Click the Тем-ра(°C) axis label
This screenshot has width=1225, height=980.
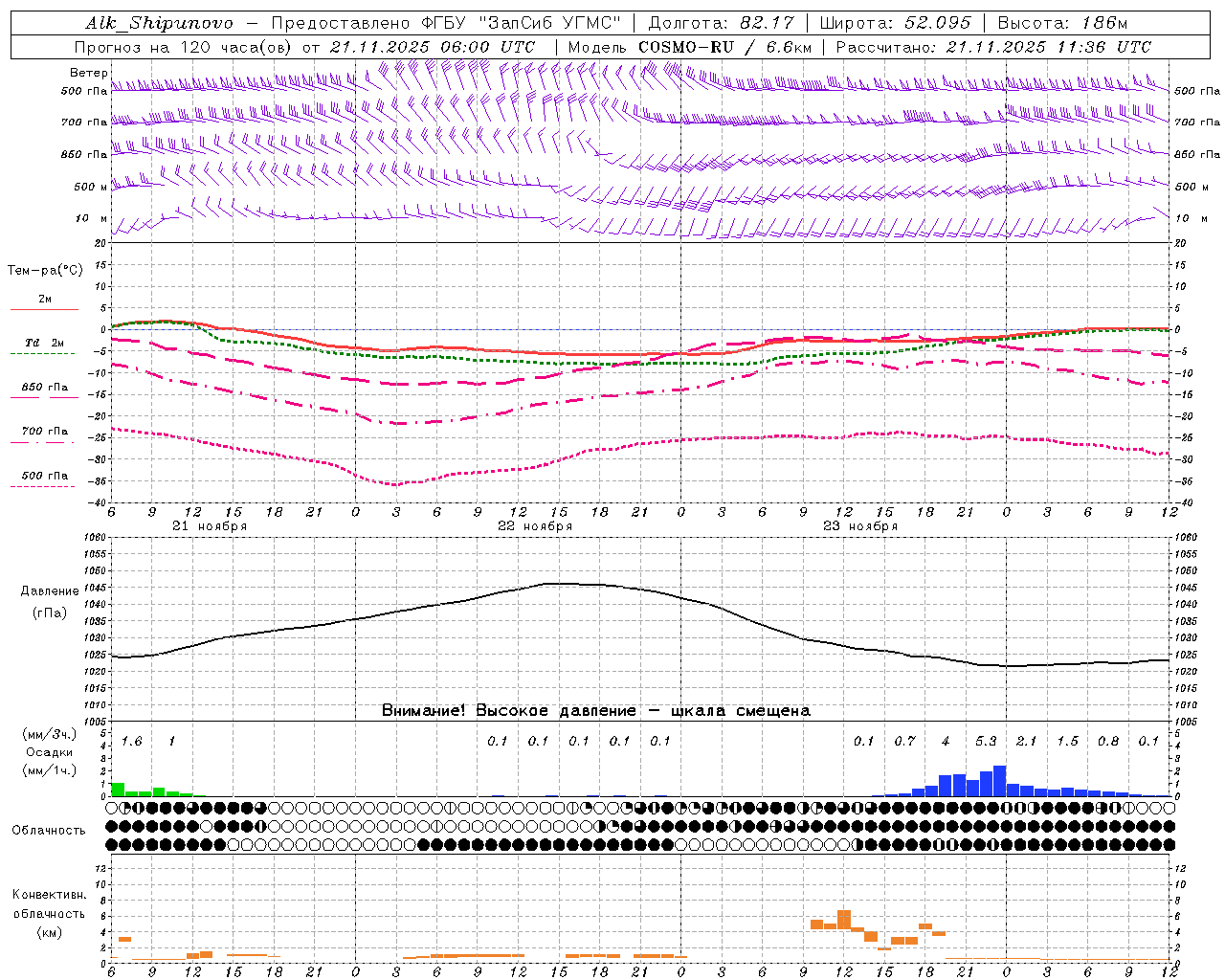coord(45,271)
